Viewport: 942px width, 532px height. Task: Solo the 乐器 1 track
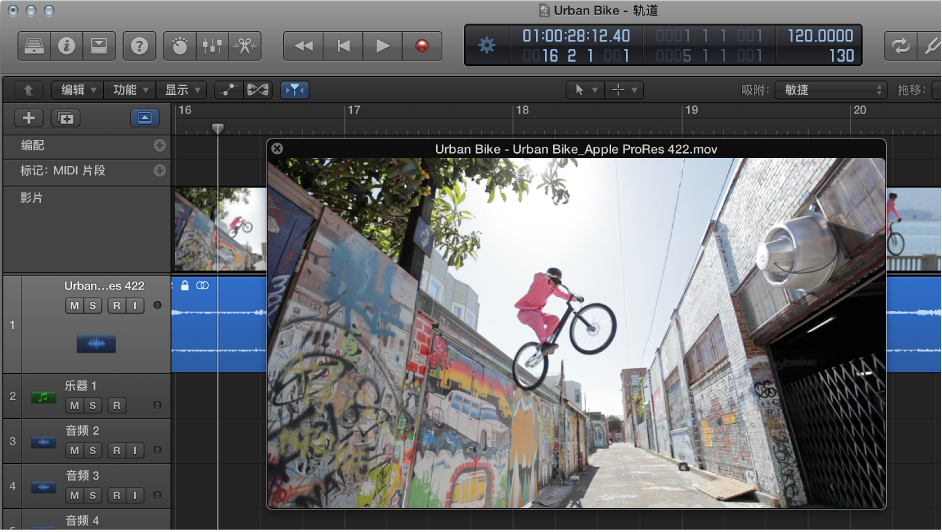pos(93,405)
